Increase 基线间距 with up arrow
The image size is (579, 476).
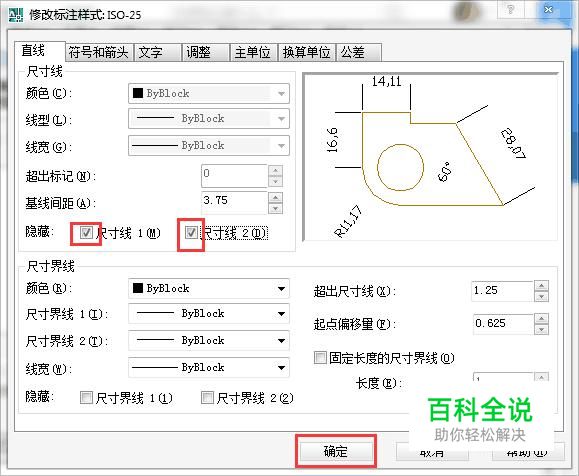(x=275, y=197)
